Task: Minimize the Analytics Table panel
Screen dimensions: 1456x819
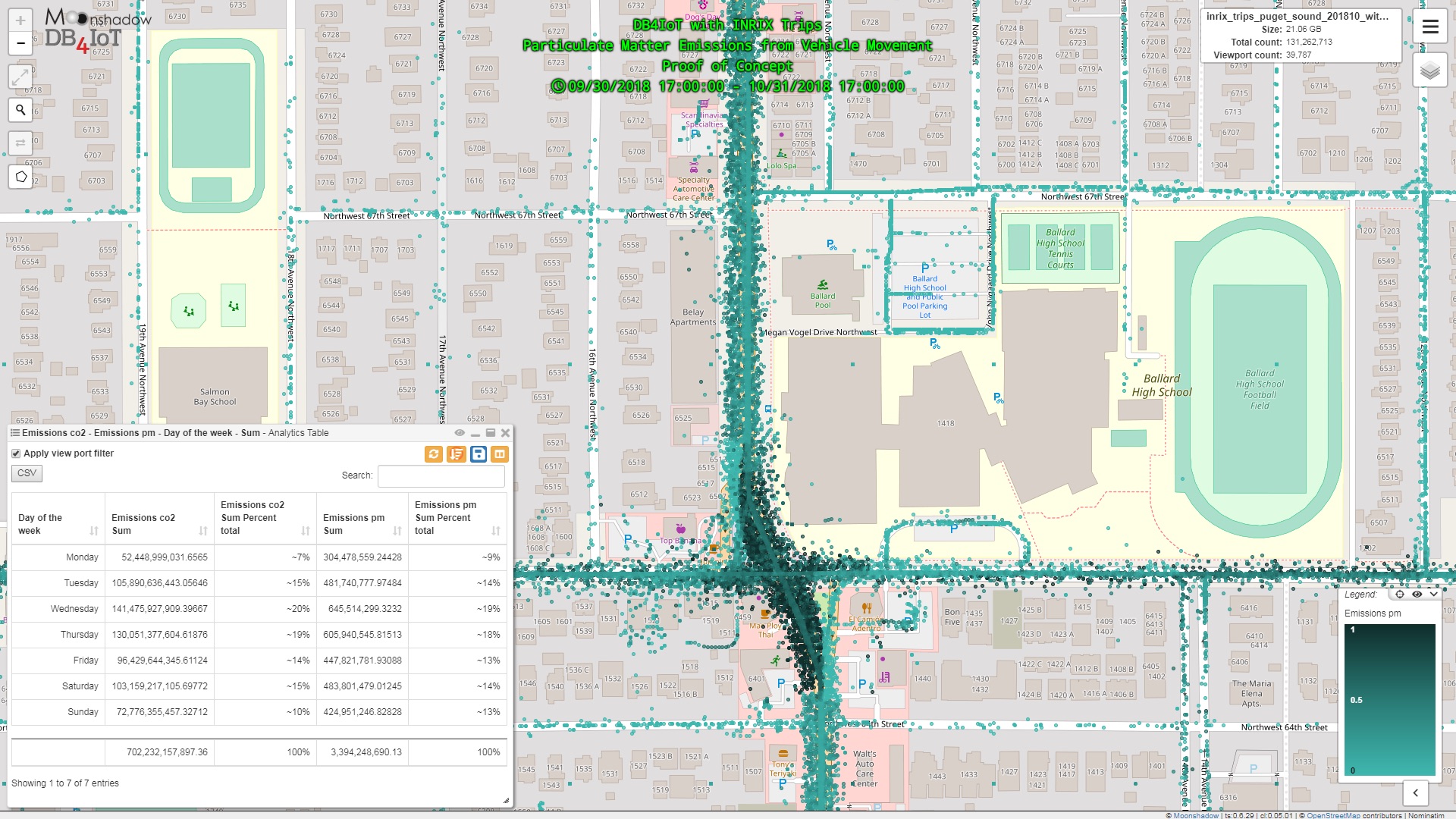Action: tap(475, 433)
